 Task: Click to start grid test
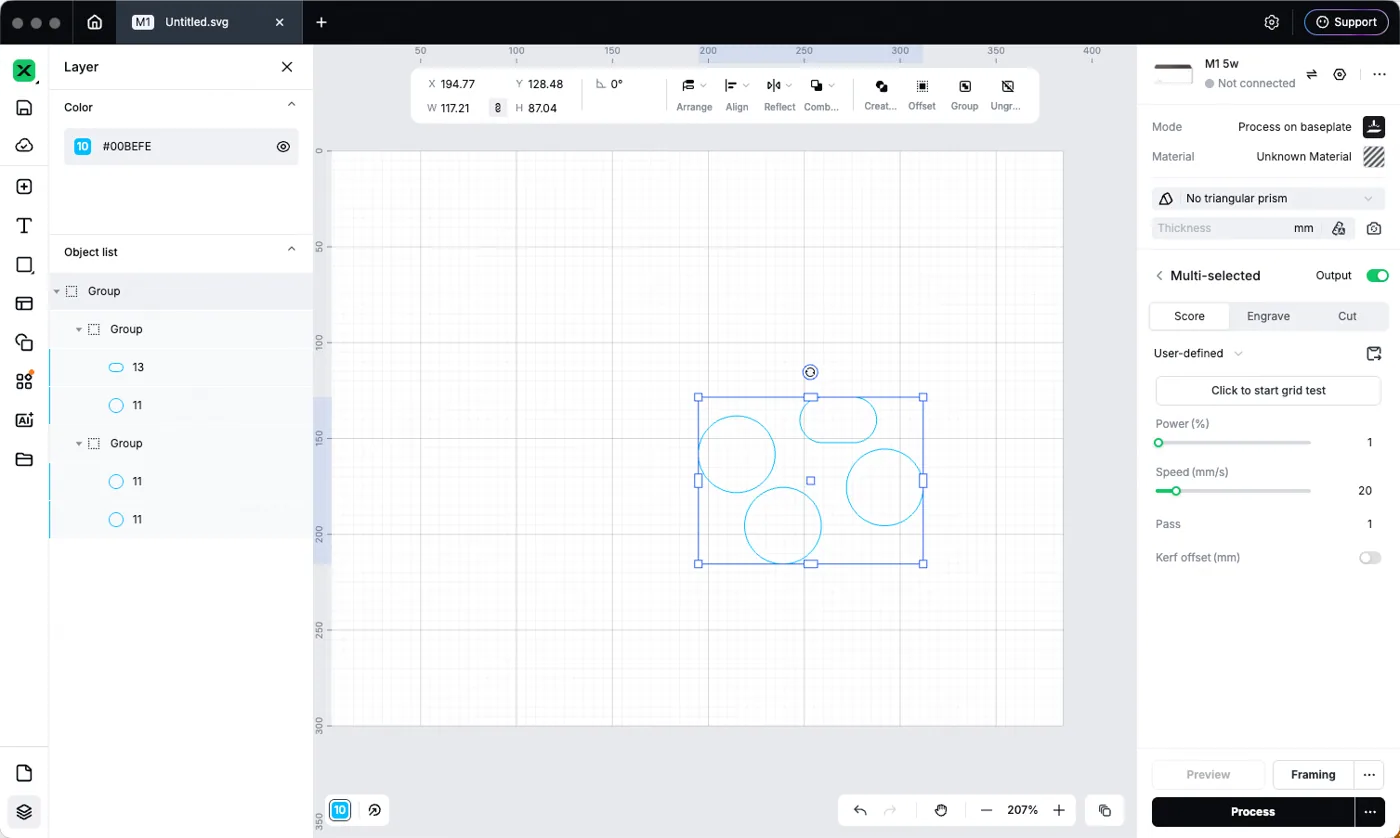tap(1268, 390)
